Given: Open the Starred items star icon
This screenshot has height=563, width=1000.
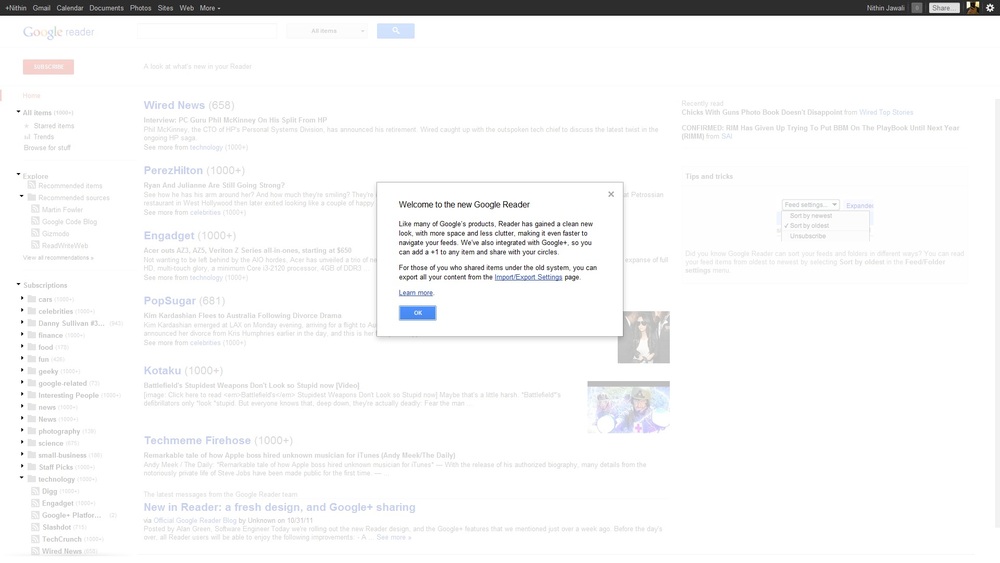Looking at the screenshot, I should tap(28, 126).
